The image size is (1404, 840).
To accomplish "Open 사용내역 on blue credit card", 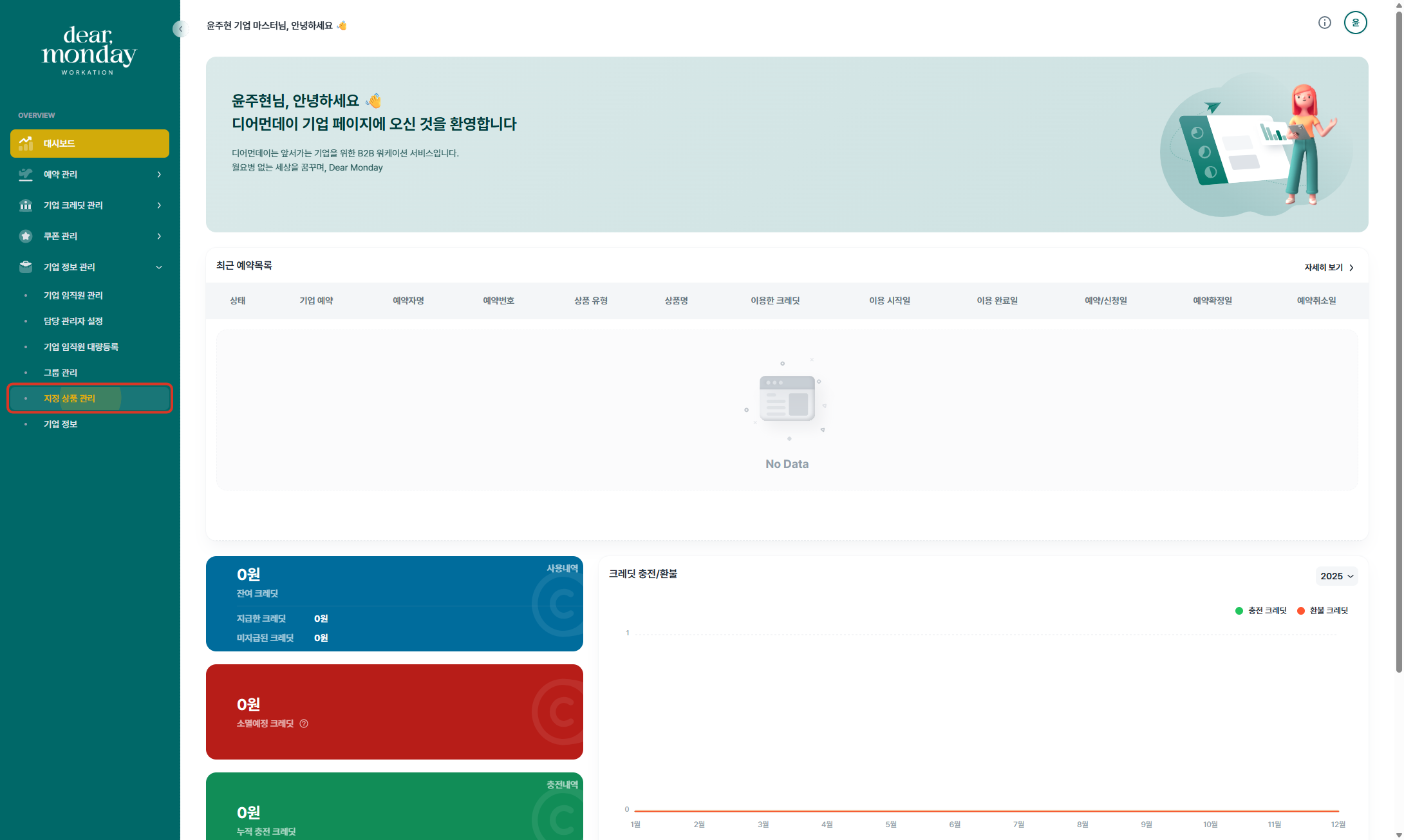I will [x=562, y=568].
